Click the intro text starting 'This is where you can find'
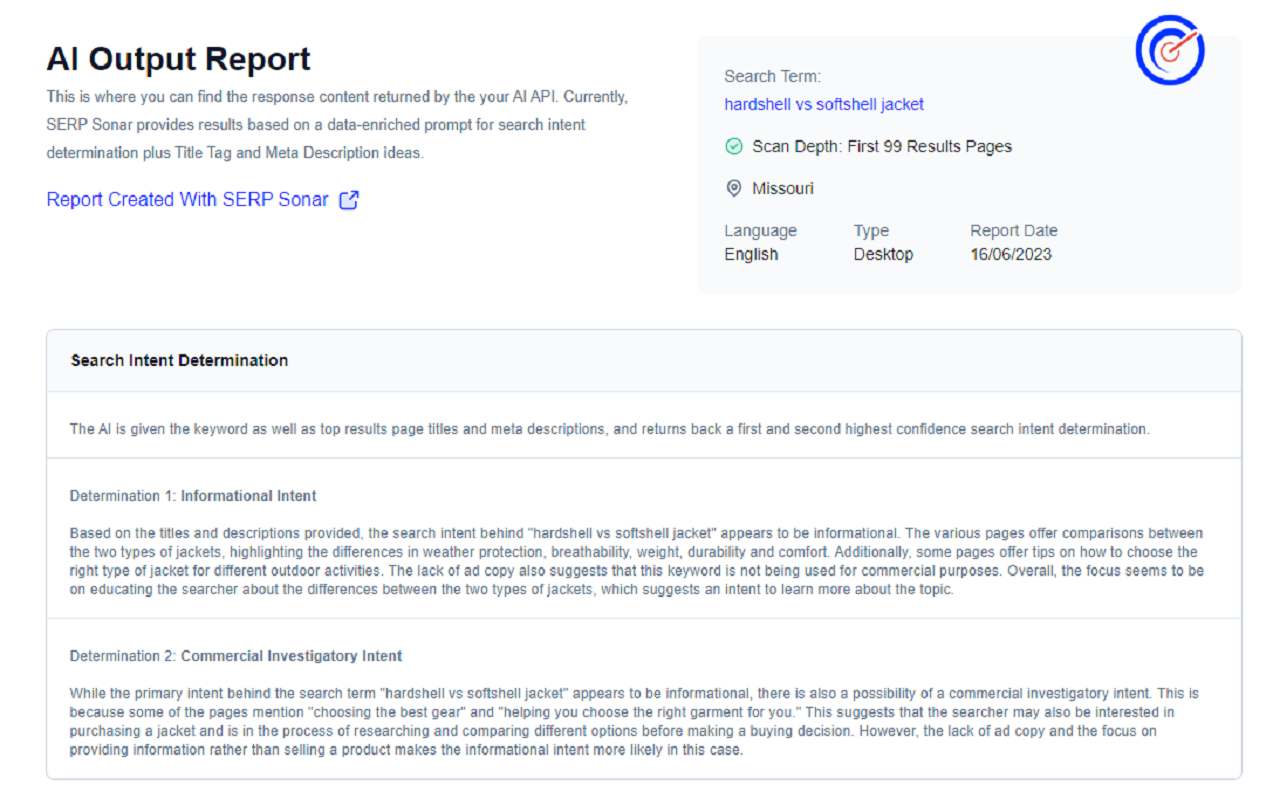 [337, 126]
